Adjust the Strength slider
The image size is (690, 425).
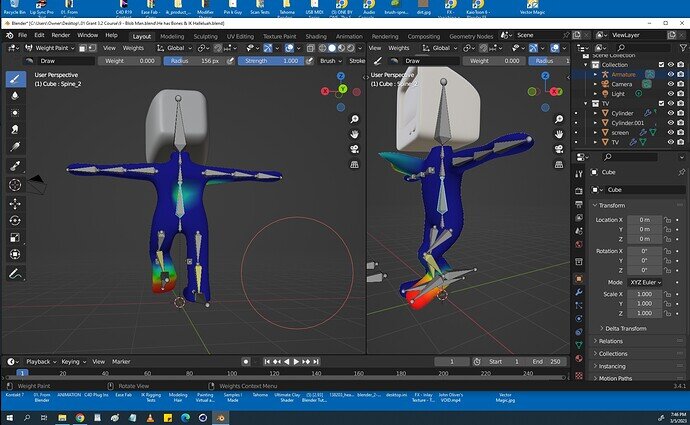[271, 61]
